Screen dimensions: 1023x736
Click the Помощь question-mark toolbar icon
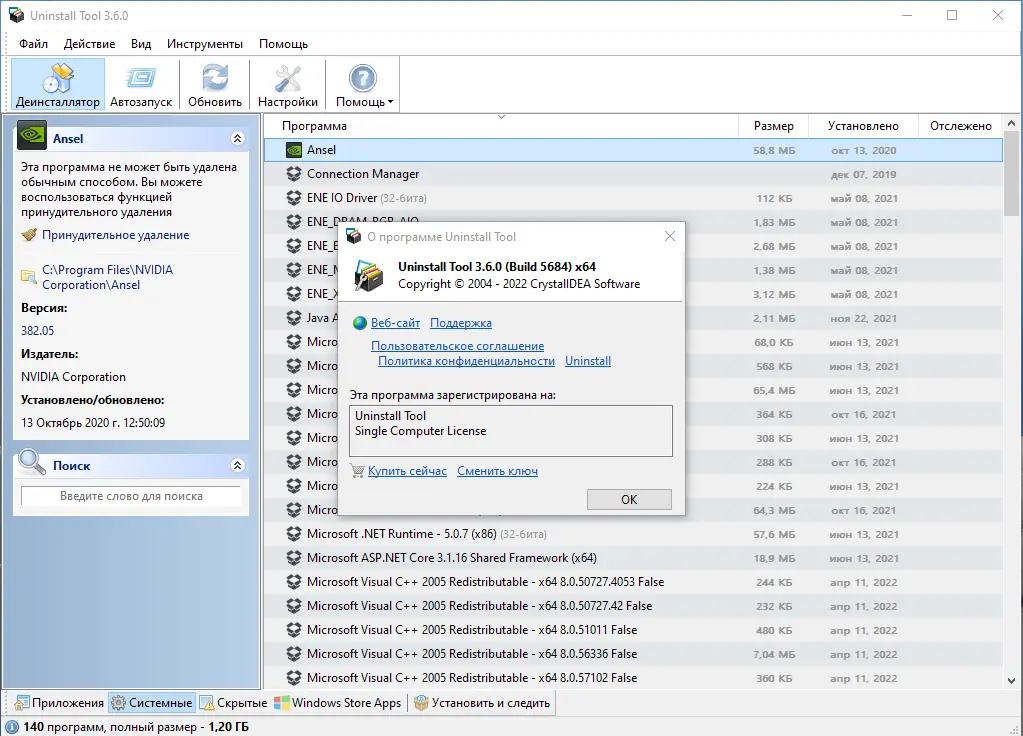362,78
